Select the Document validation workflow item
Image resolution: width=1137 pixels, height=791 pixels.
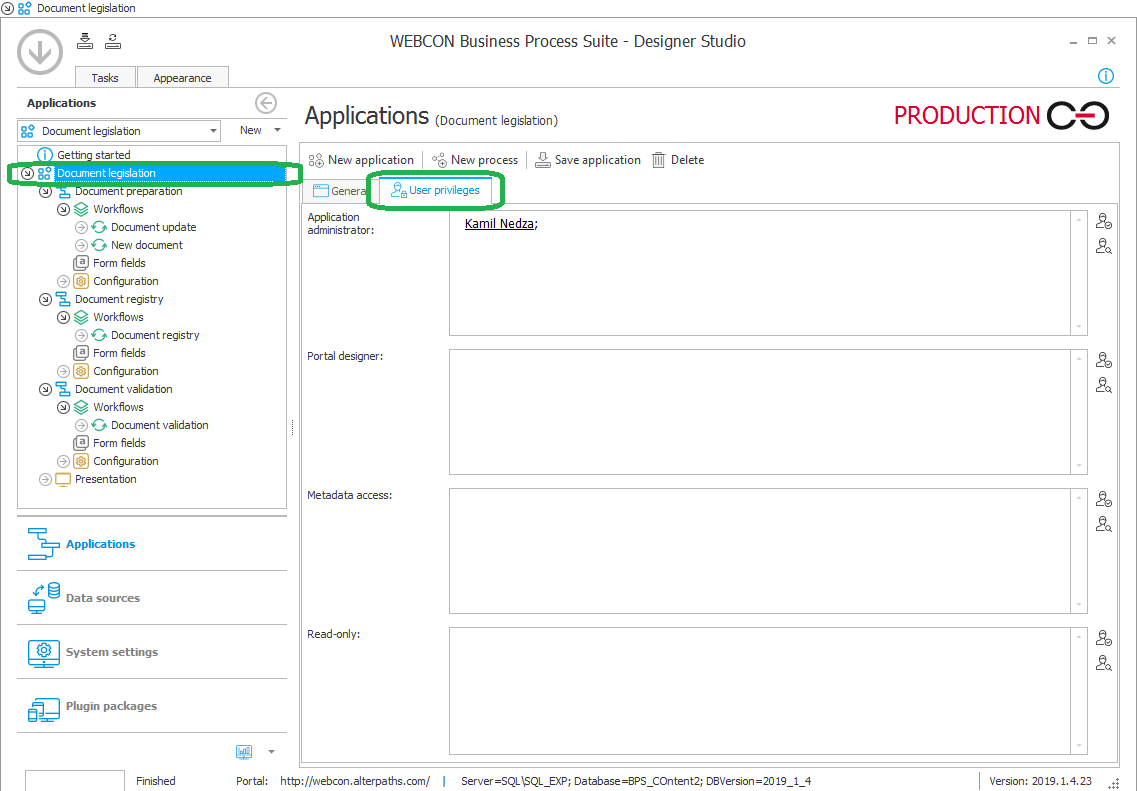point(160,425)
